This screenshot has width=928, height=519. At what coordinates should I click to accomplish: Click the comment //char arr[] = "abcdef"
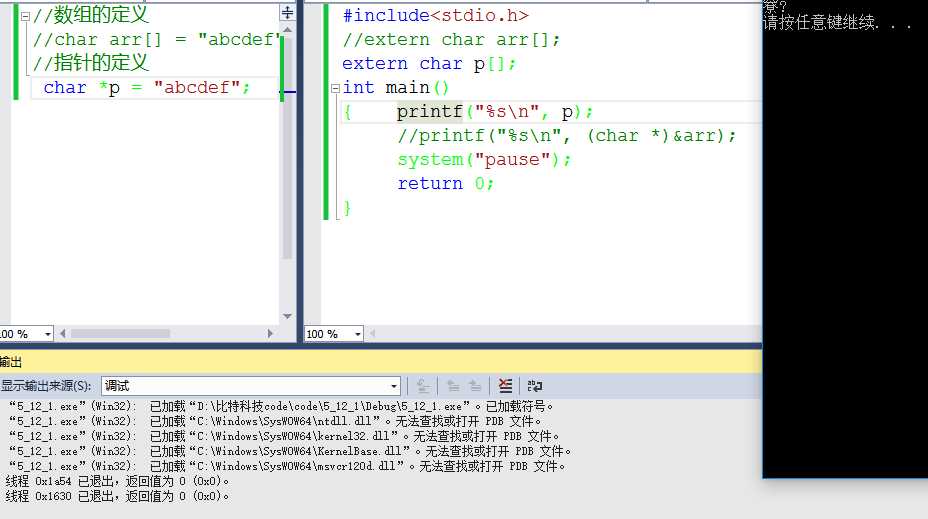click(x=156, y=40)
